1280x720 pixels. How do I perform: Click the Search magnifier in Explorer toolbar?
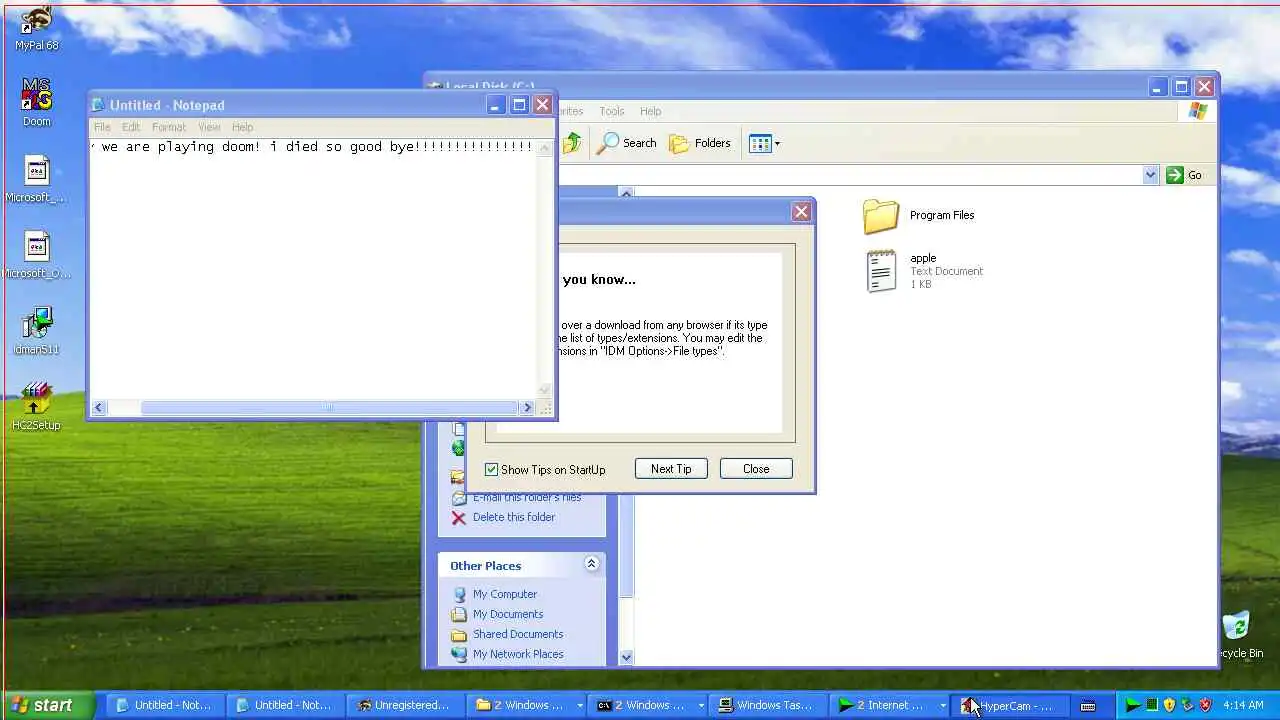[x=627, y=143]
